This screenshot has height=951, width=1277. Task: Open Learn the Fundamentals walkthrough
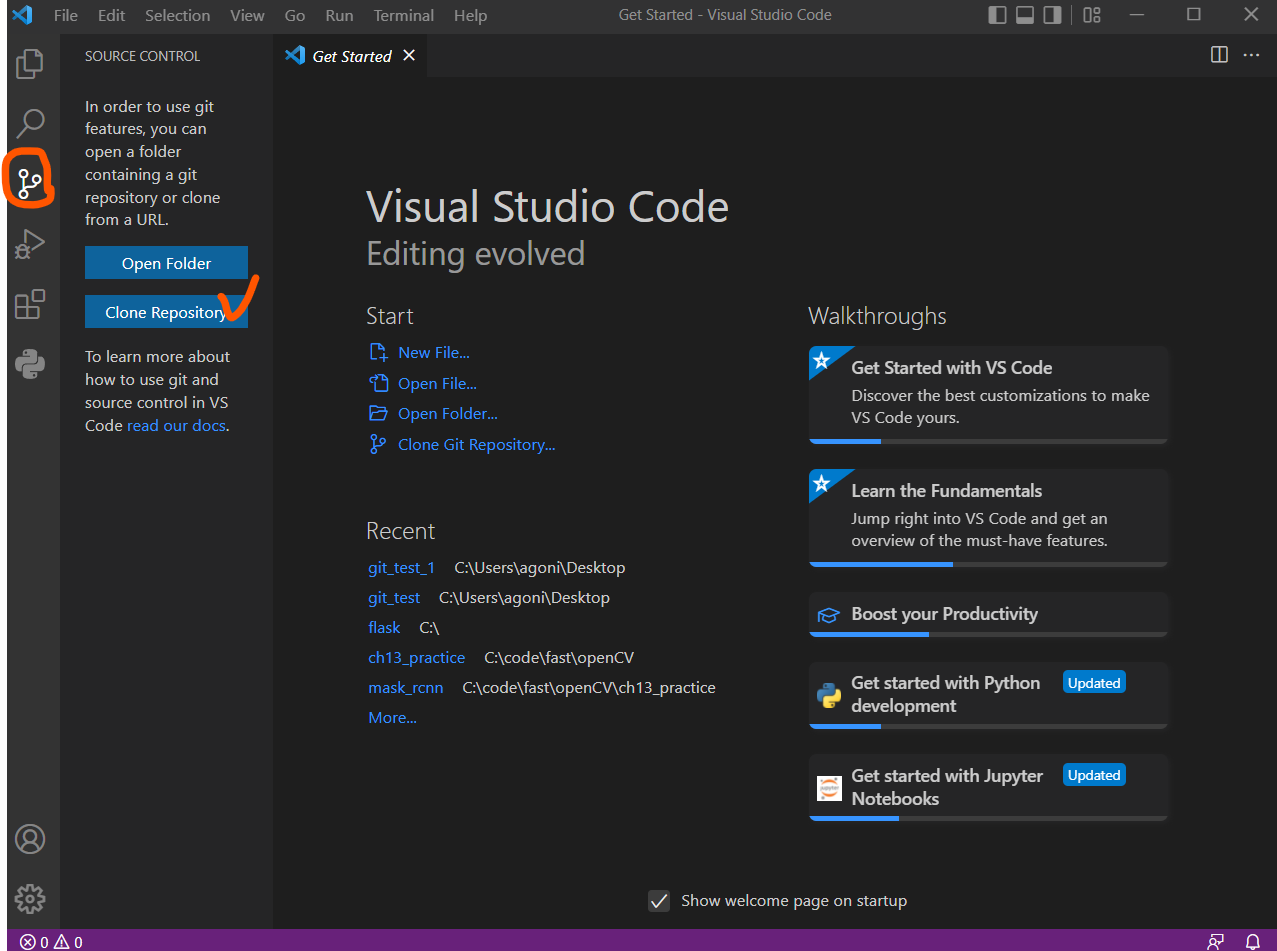point(988,517)
